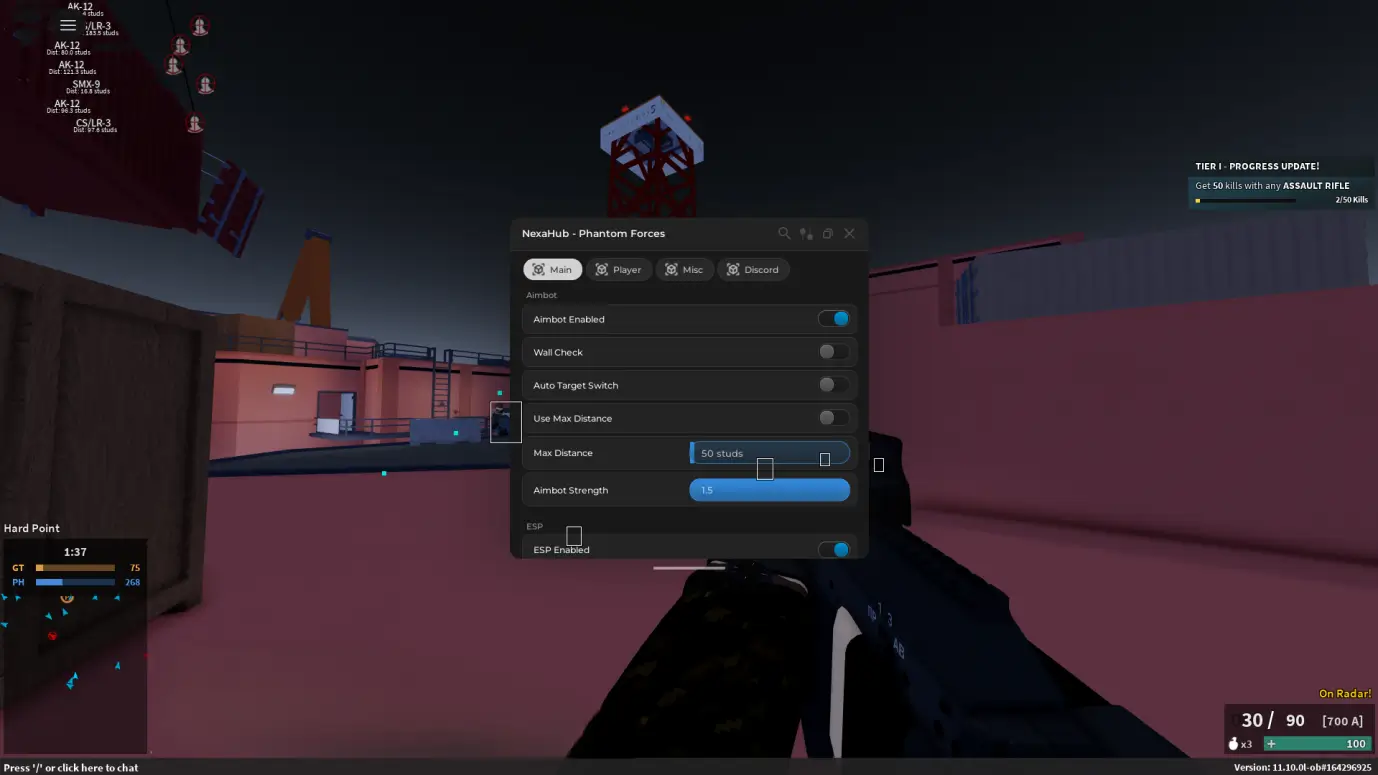Screen dimensions: 1378x775
Task: Click the Max Distance studs slider
Action: pyautogui.click(x=769, y=453)
